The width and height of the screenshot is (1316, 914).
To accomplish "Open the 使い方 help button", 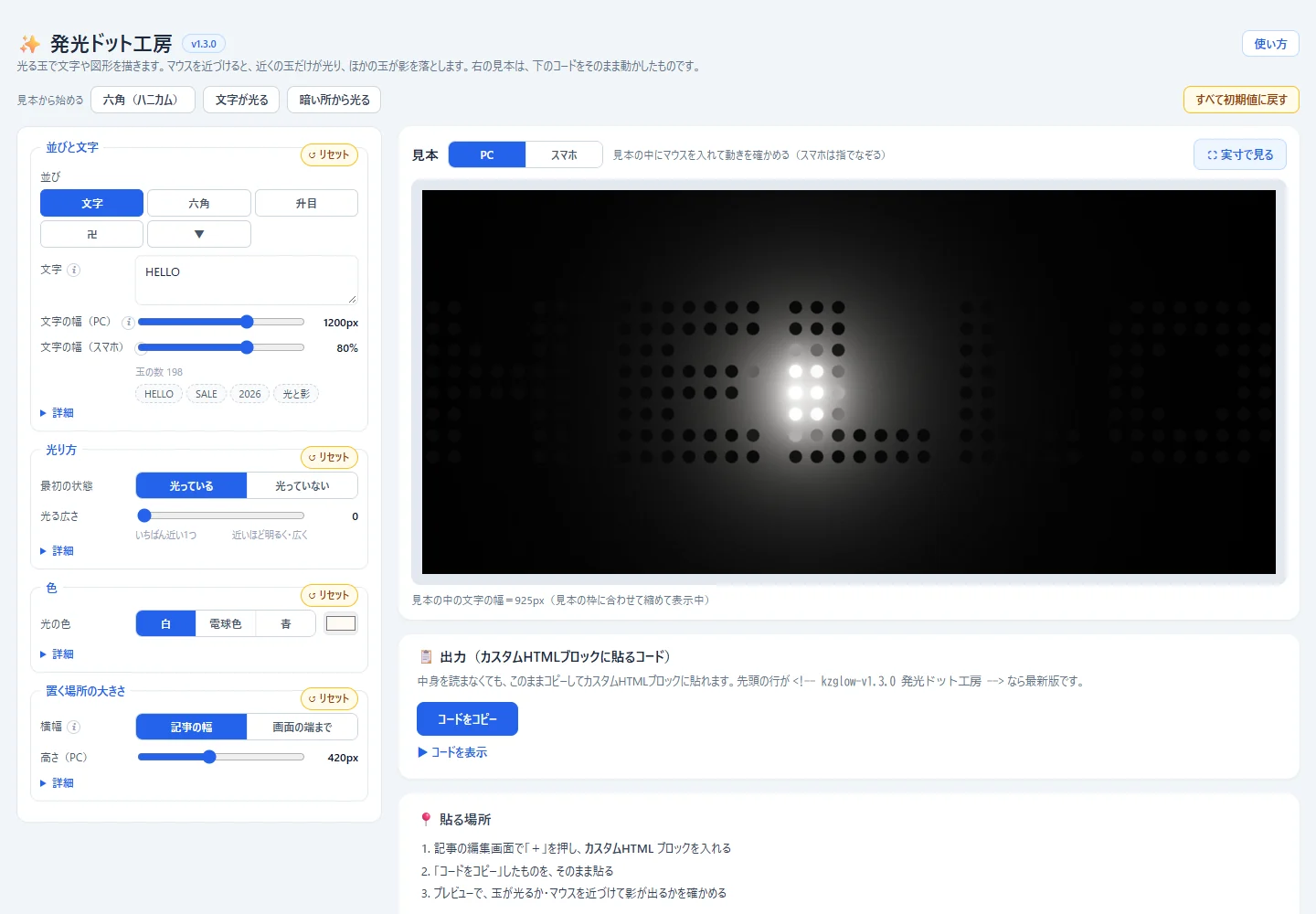I will pyautogui.click(x=1270, y=44).
